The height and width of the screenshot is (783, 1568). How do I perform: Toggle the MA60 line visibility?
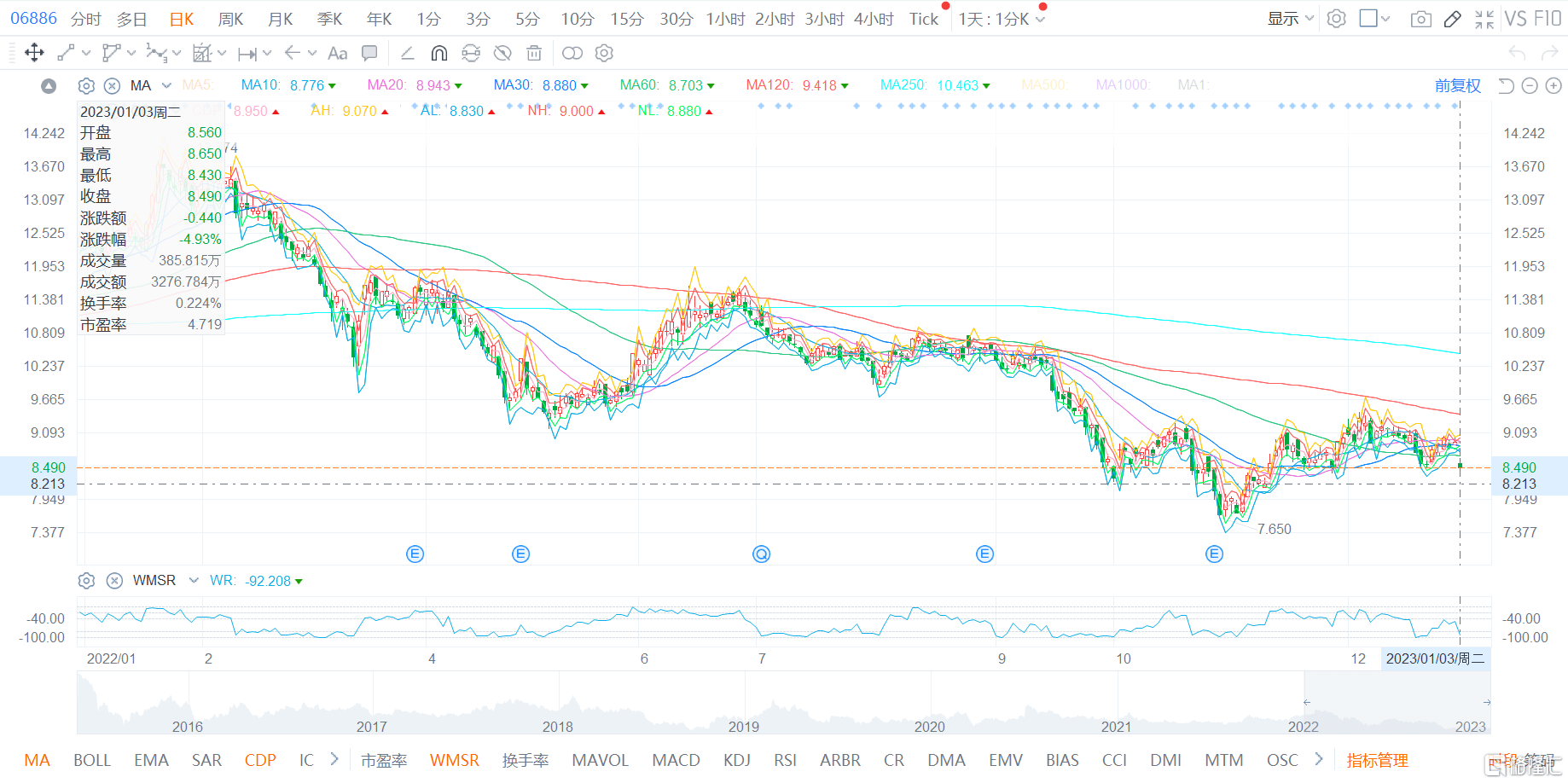click(x=667, y=85)
